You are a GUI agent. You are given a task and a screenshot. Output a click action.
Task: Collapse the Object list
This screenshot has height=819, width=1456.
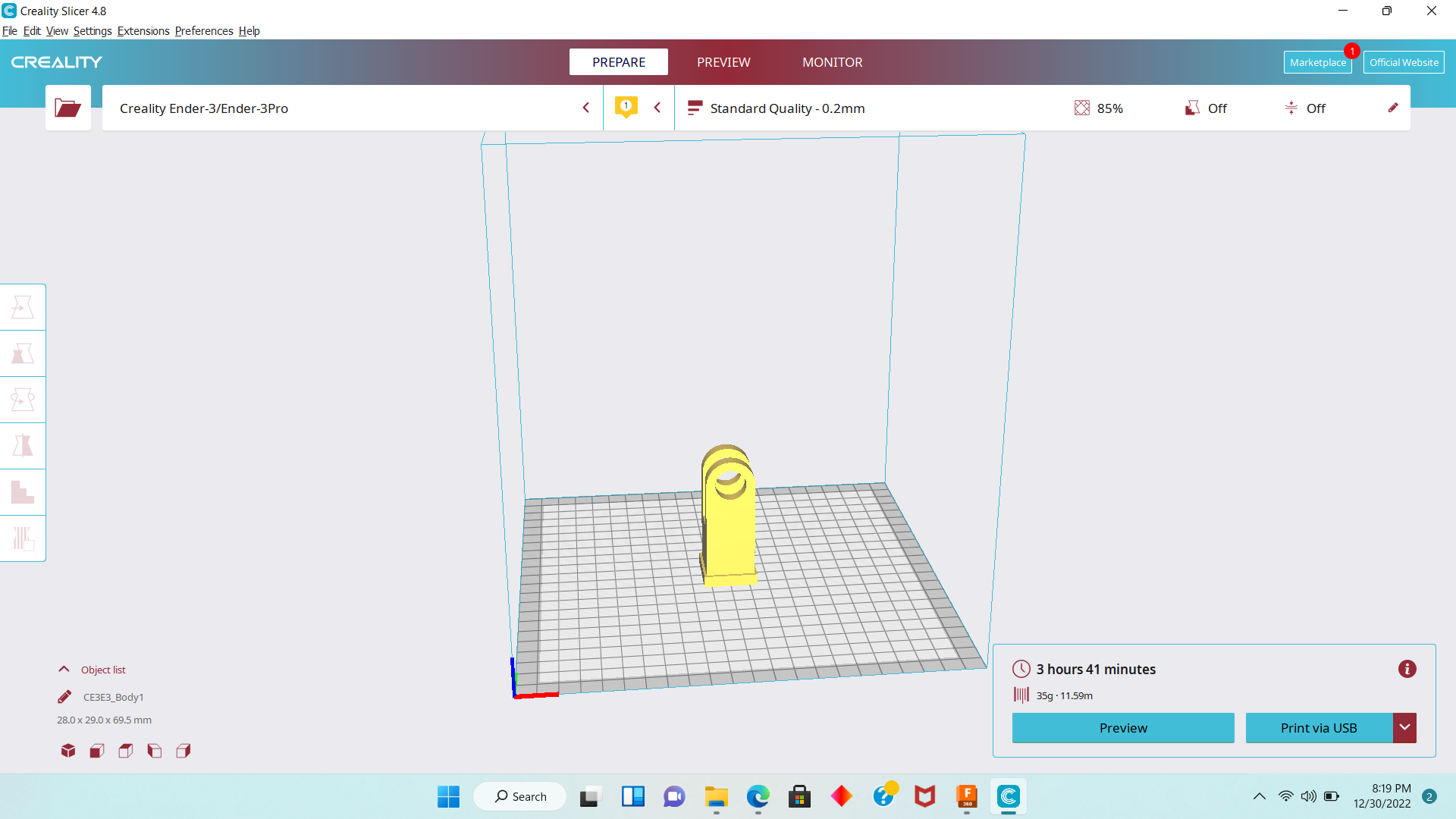(64, 670)
